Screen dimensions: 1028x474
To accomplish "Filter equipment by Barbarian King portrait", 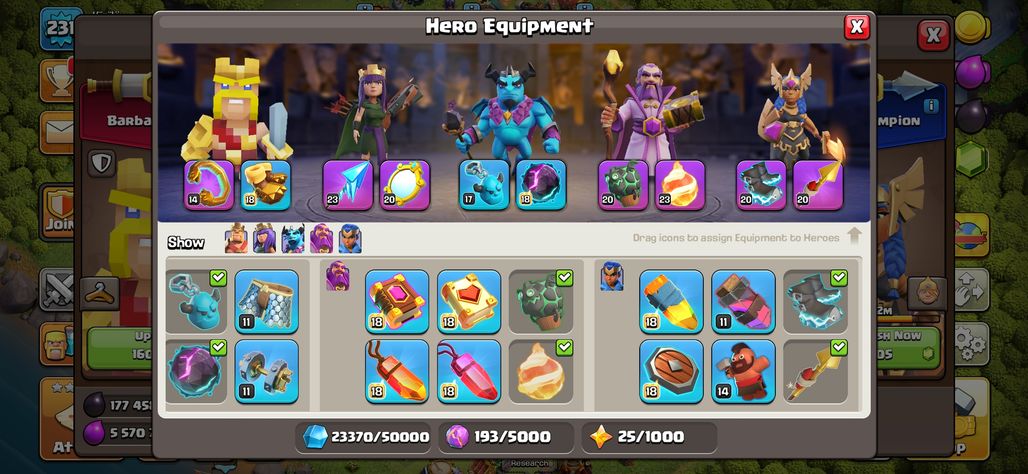I will click(x=236, y=239).
